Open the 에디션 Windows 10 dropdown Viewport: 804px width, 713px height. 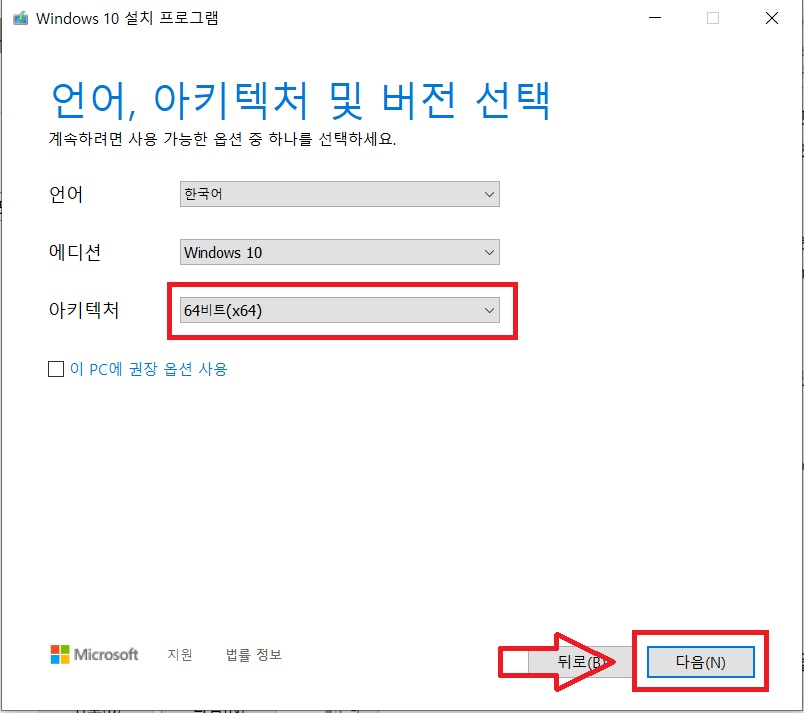(339, 252)
